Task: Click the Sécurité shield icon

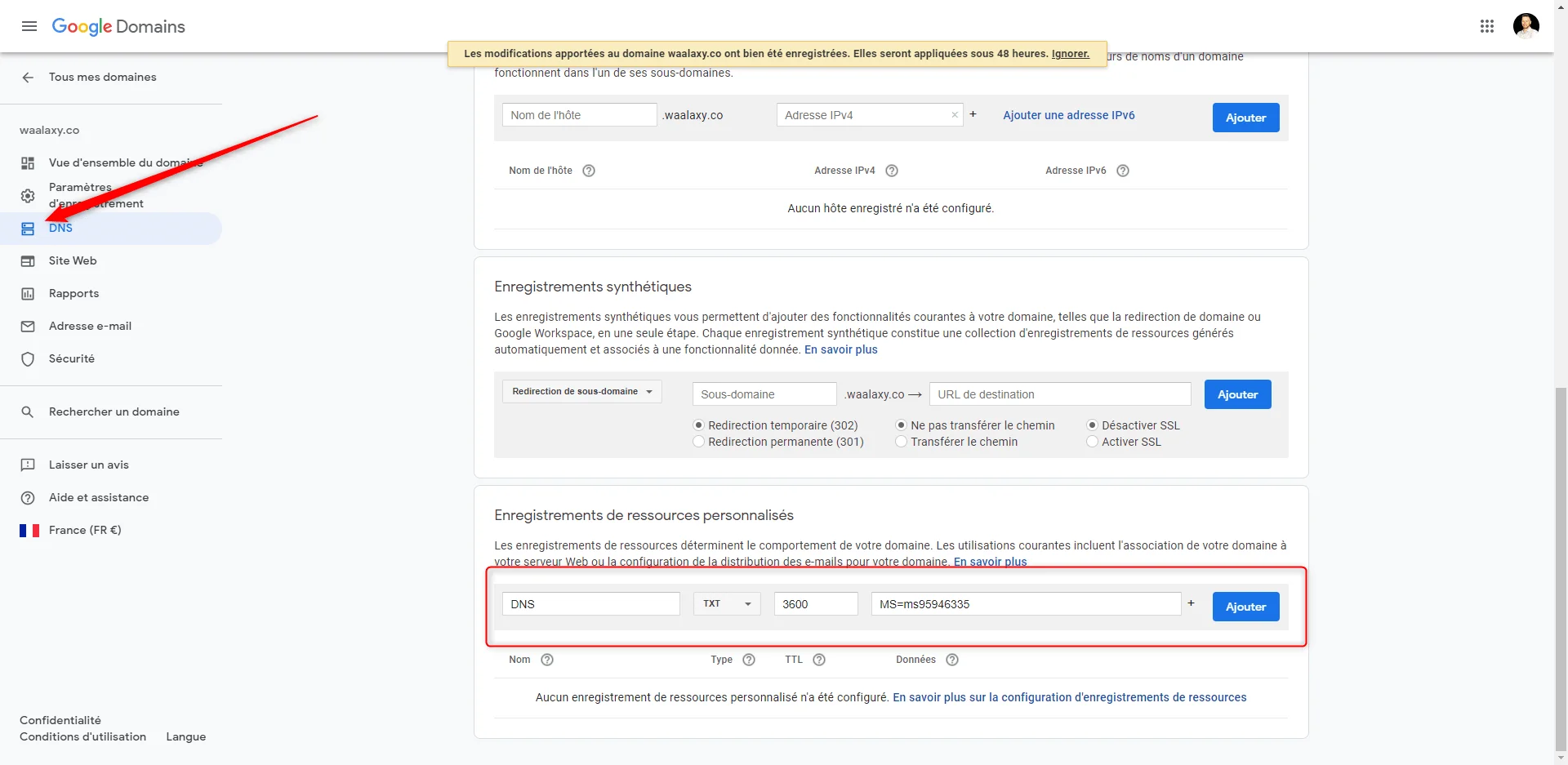Action: 28,359
